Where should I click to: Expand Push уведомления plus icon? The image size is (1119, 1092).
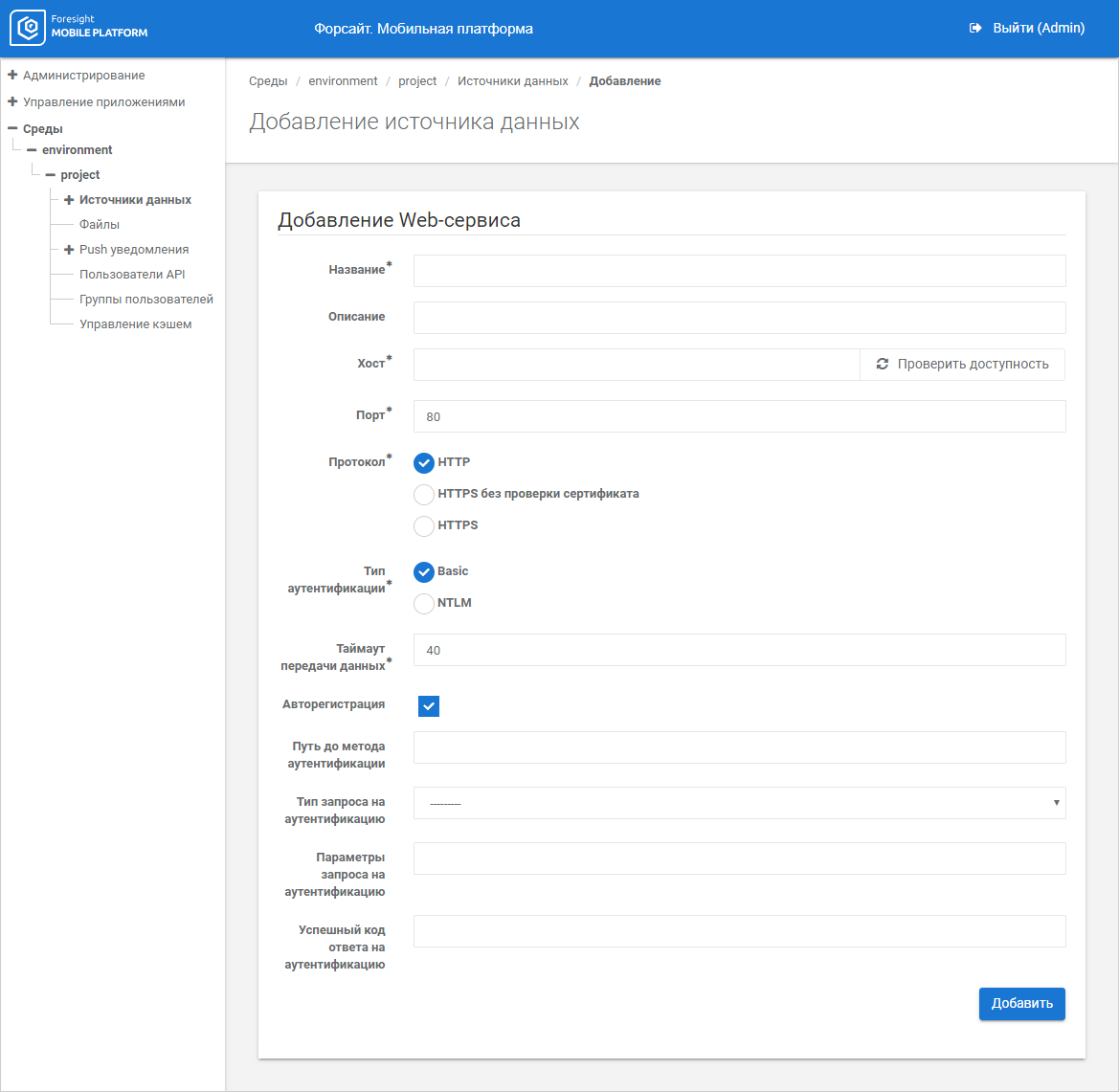coord(69,250)
